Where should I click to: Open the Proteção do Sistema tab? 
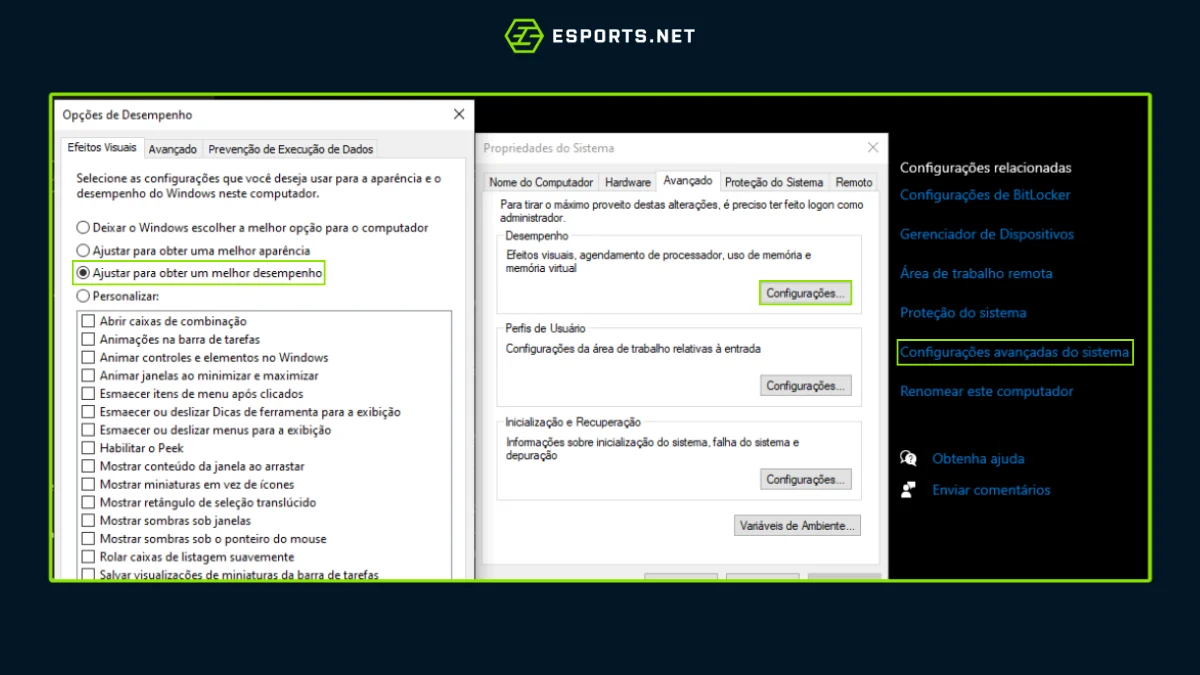[x=774, y=182]
